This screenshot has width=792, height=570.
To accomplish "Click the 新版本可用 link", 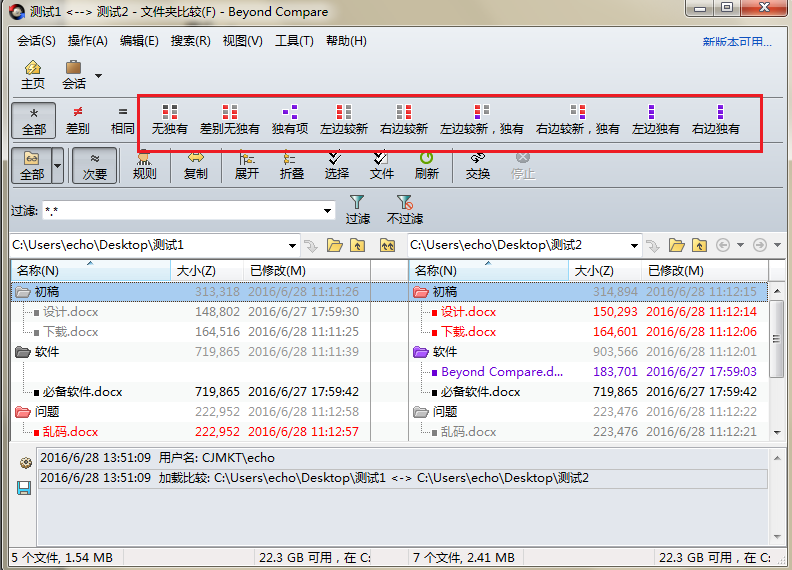I will (x=736, y=42).
